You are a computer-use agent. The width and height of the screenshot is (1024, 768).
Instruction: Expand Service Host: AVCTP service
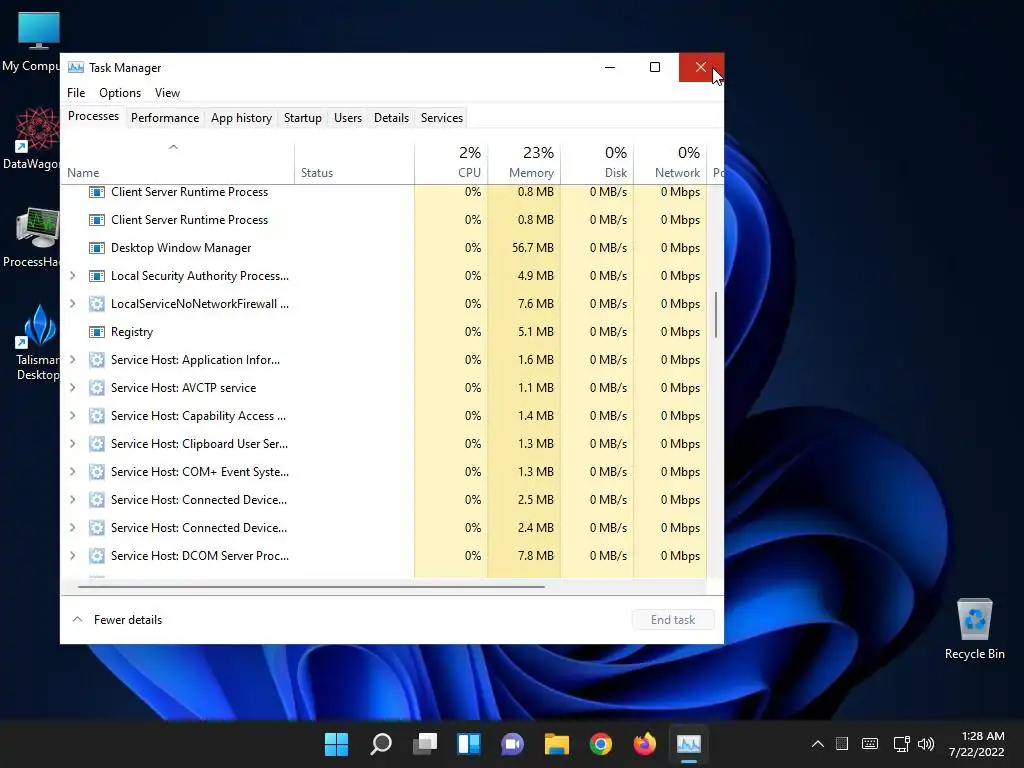coord(72,388)
